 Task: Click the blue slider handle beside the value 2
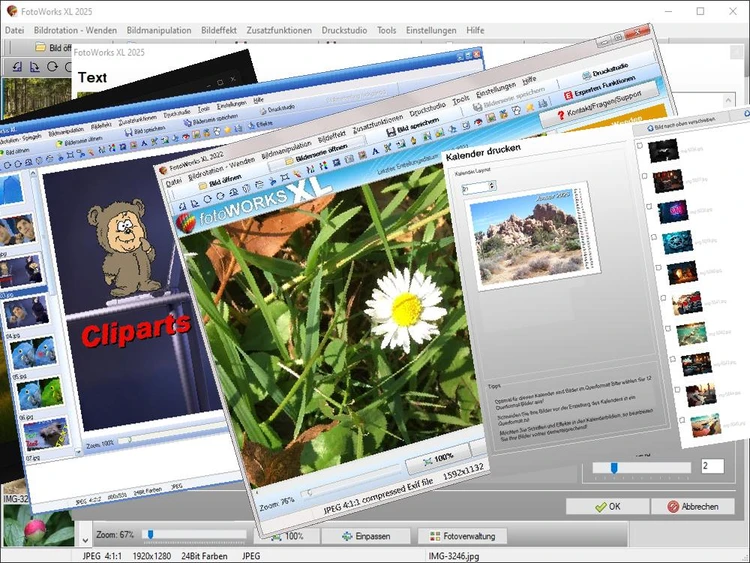[x=614, y=468]
